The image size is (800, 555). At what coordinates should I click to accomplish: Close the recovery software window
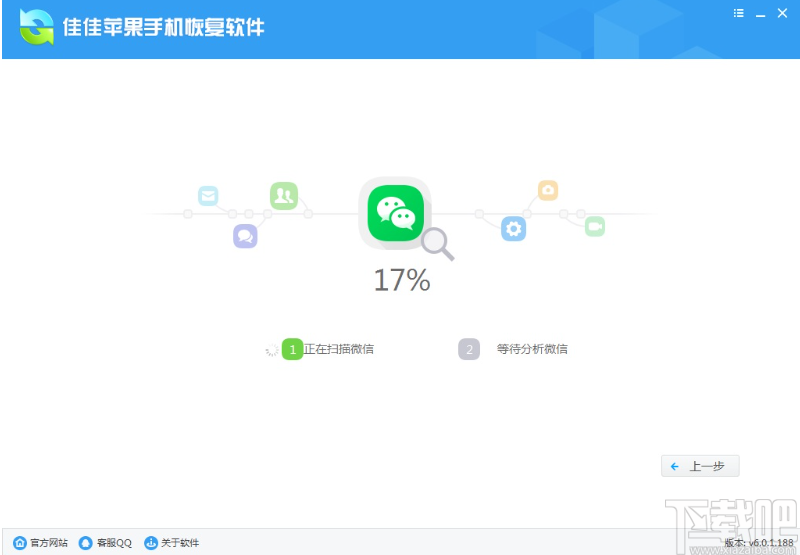[782, 14]
